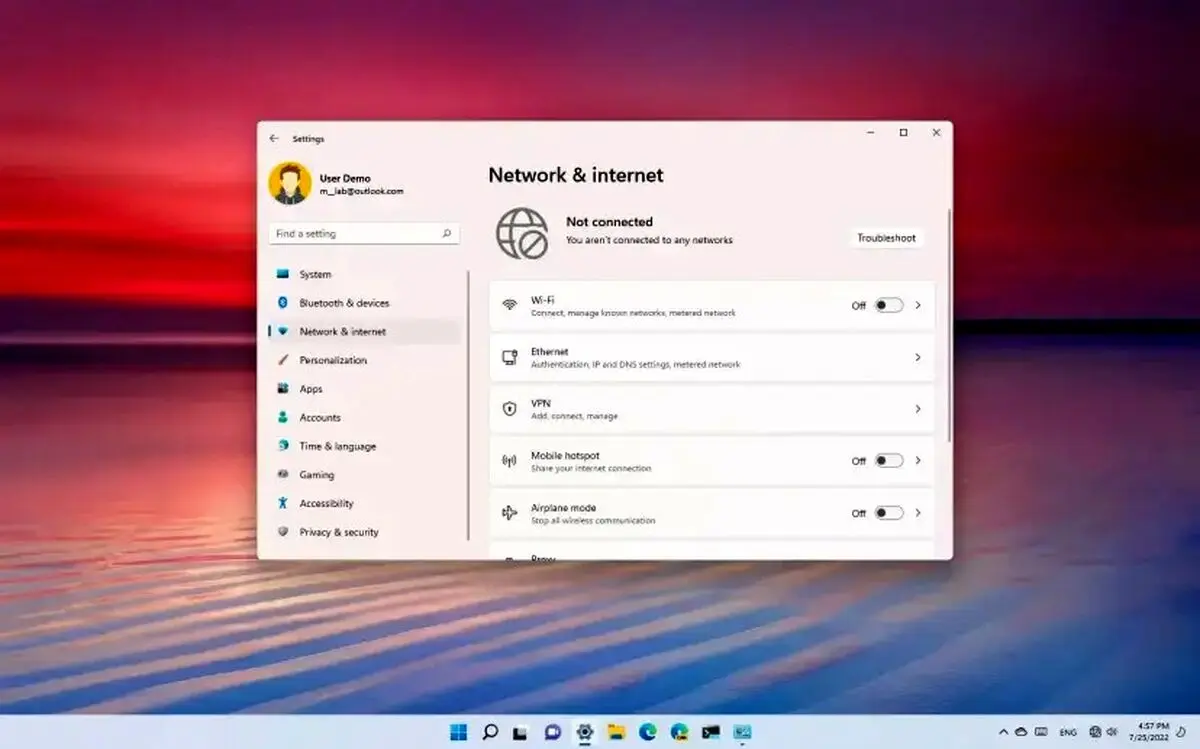The width and height of the screenshot is (1200, 749).
Task: Open Personalization settings
Action: point(364,360)
